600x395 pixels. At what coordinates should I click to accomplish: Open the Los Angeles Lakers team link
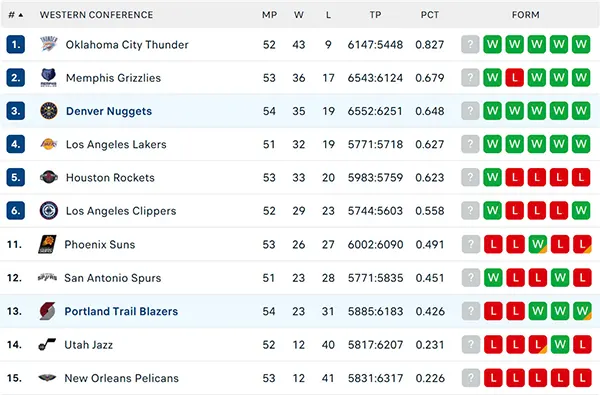116,145
